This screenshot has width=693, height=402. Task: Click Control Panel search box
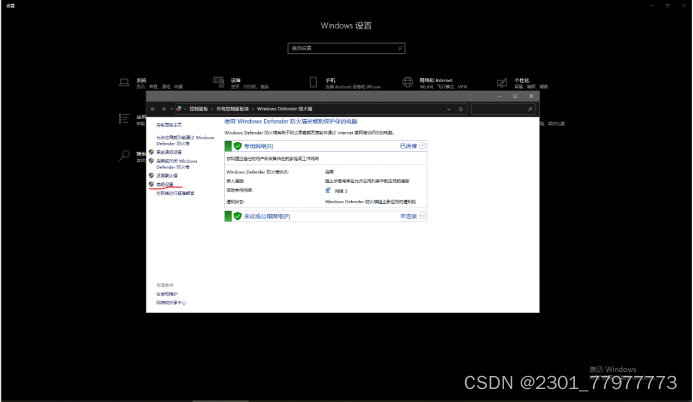coord(503,109)
